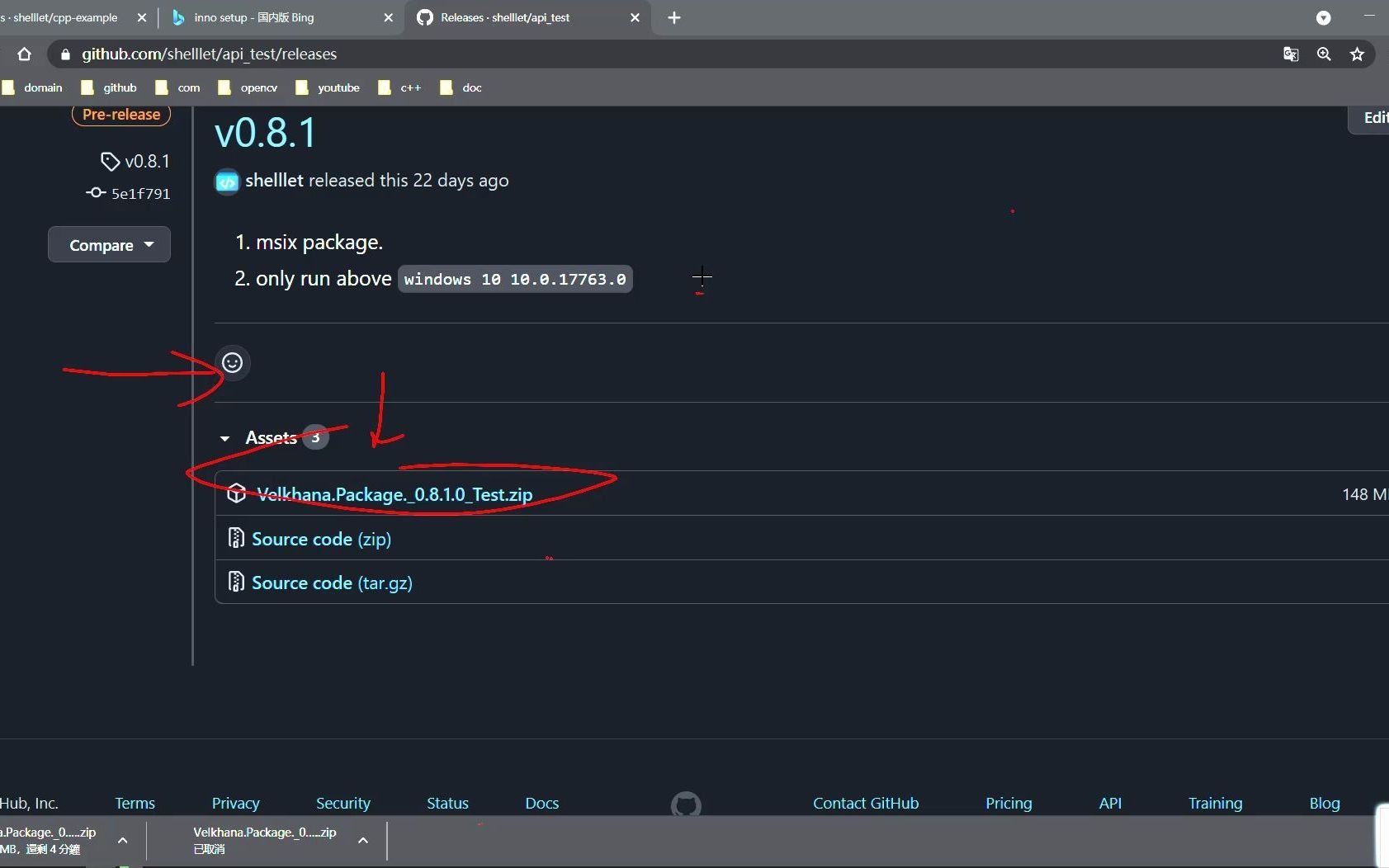Click the in-progress download item in download bar

[48, 840]
